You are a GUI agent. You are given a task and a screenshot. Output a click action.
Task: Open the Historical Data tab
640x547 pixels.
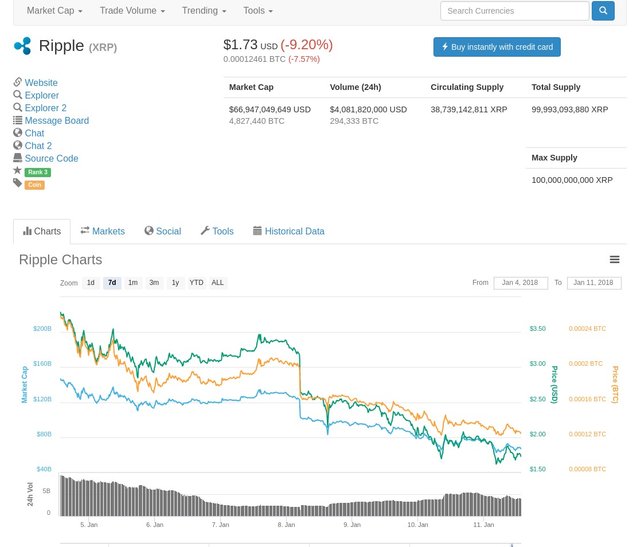click(288, 231)
